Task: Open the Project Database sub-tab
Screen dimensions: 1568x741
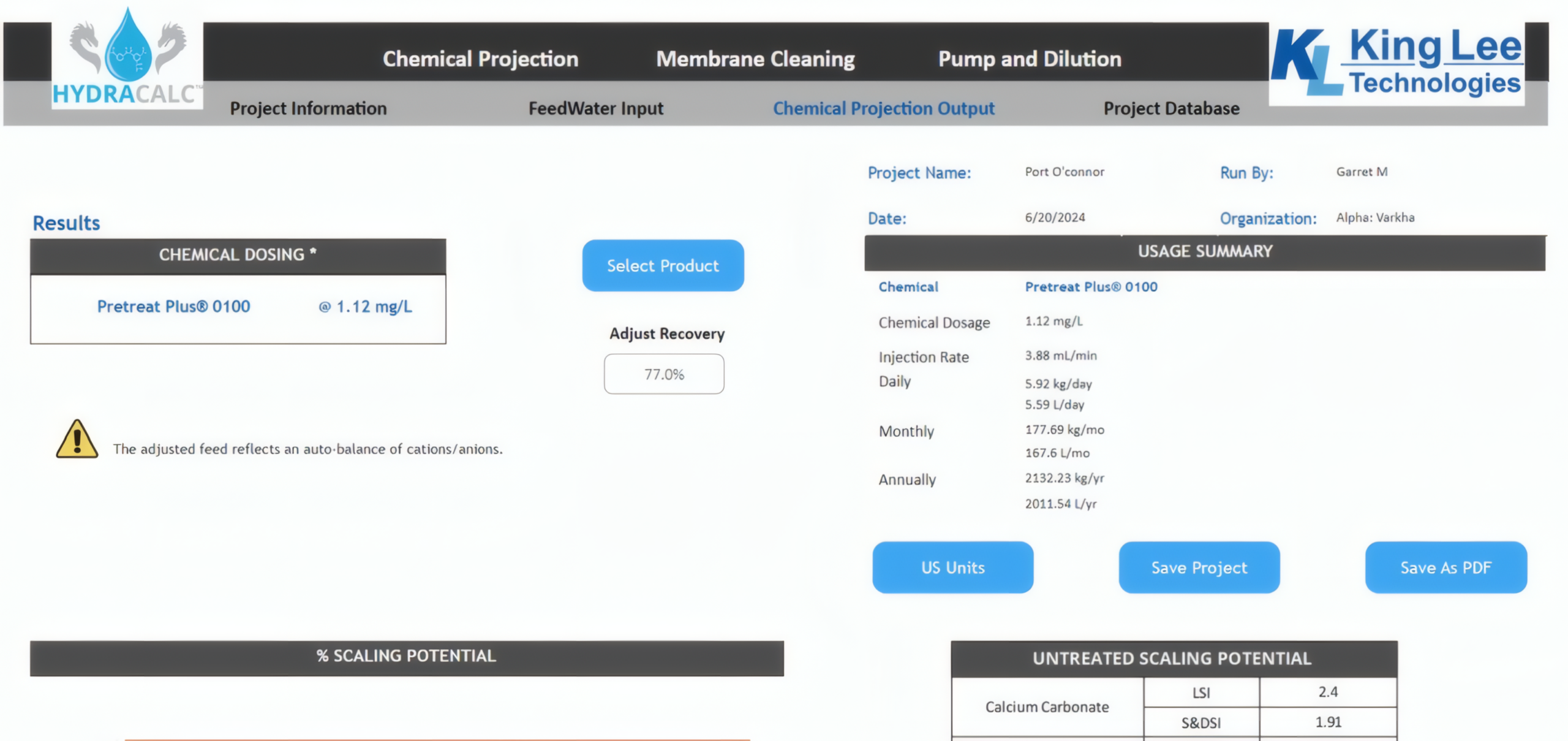Action: click(x=1171, y=108)
